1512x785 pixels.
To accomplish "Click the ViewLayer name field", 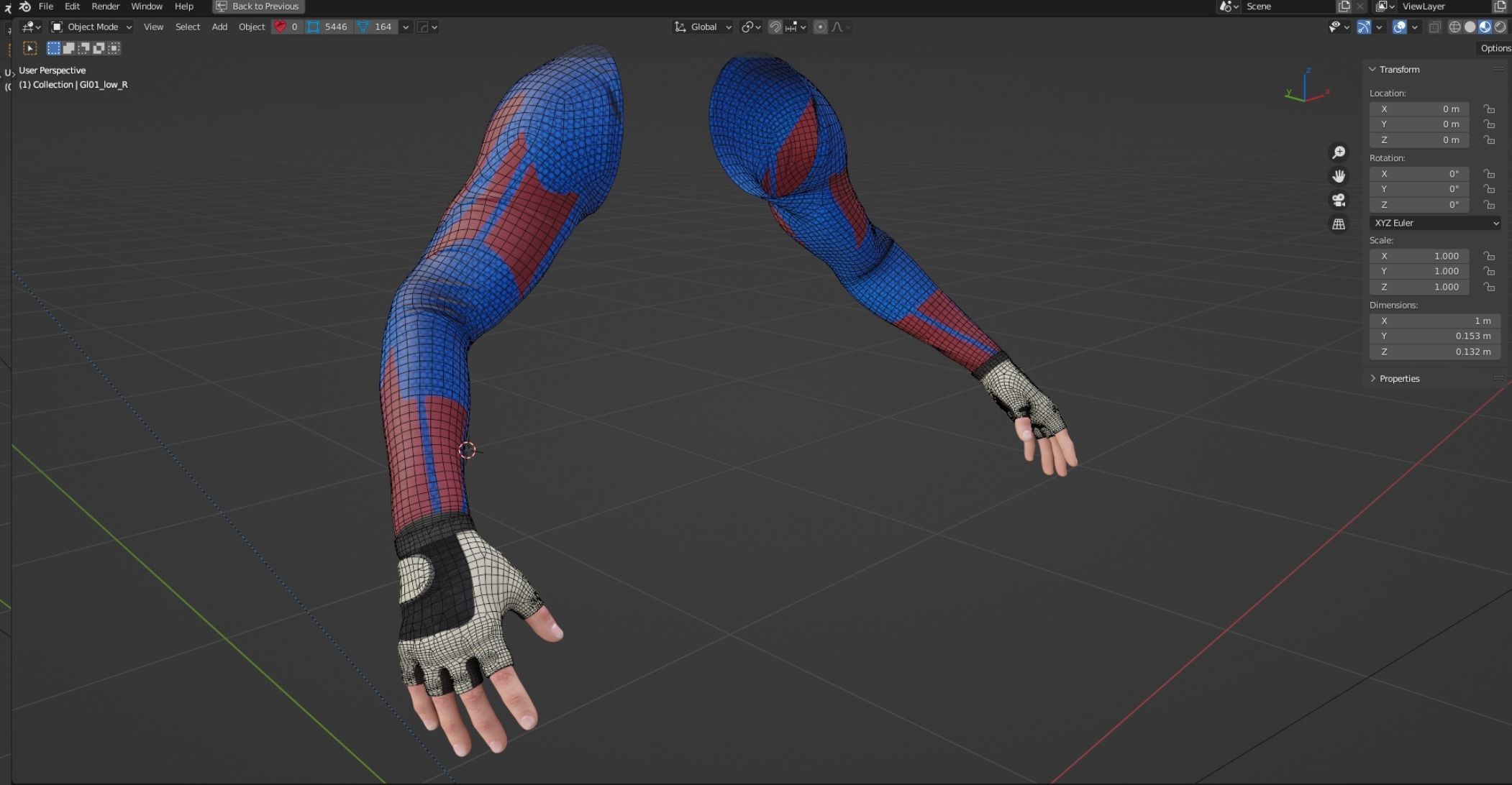I will 1444,6.
